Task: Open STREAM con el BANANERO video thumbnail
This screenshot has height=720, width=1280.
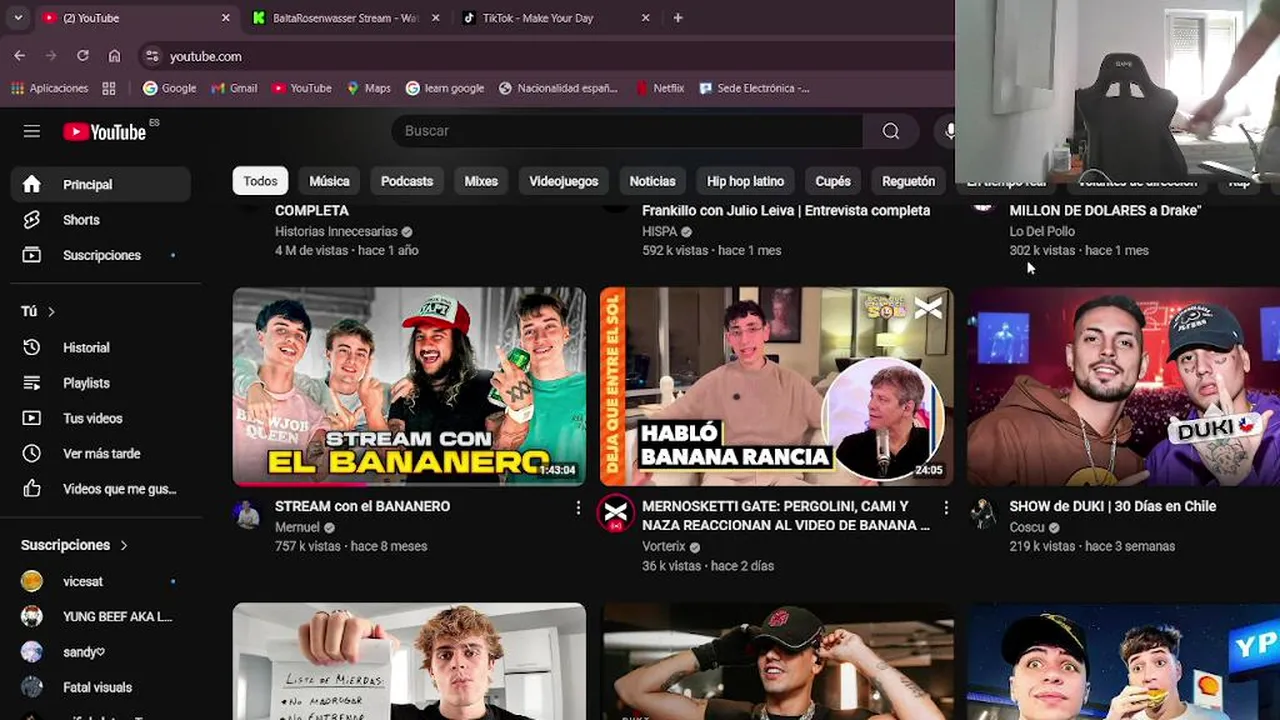Action: tap(409, 386)
